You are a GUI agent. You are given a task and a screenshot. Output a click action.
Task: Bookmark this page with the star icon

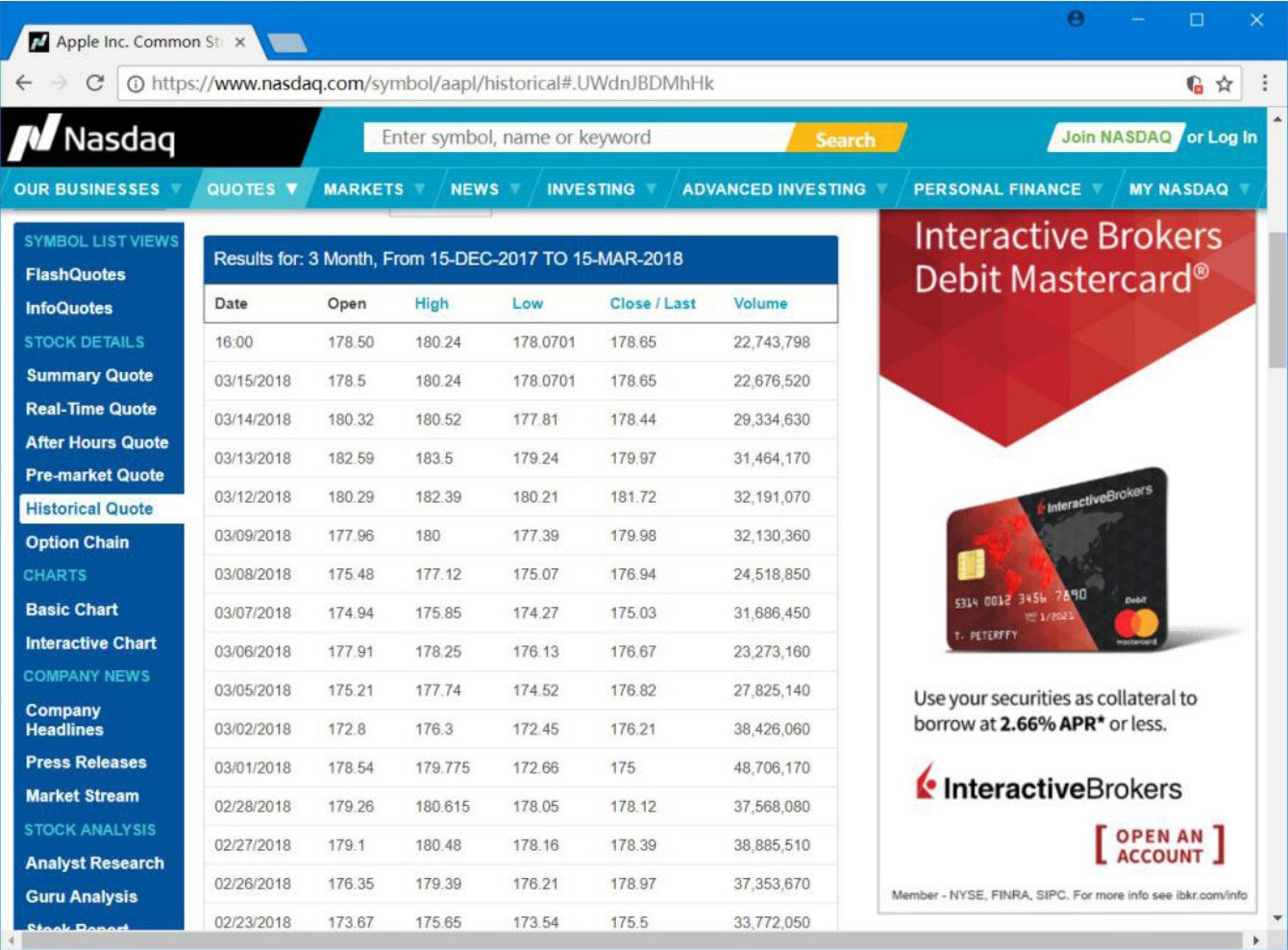click(1224, 84)
